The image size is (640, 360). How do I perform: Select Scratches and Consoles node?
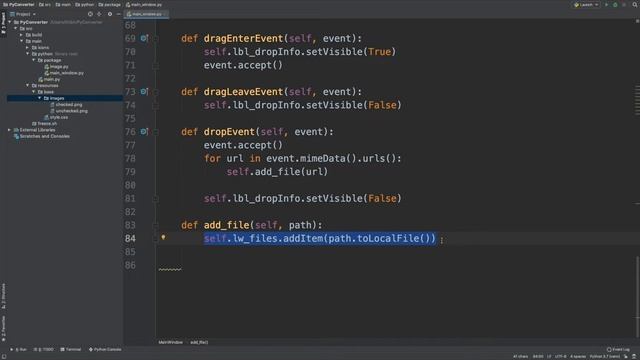tap(42, 136)
